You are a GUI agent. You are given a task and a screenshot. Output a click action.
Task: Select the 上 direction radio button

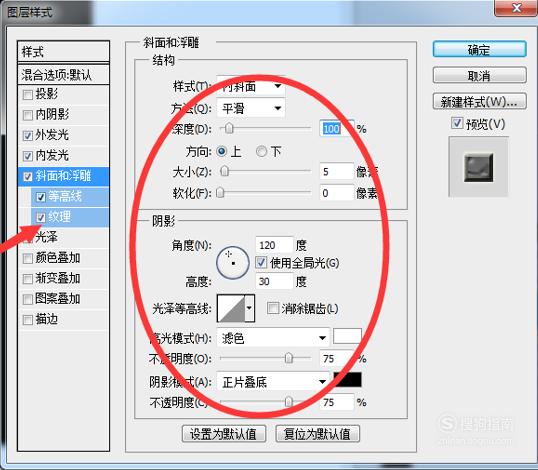(222, 151)
